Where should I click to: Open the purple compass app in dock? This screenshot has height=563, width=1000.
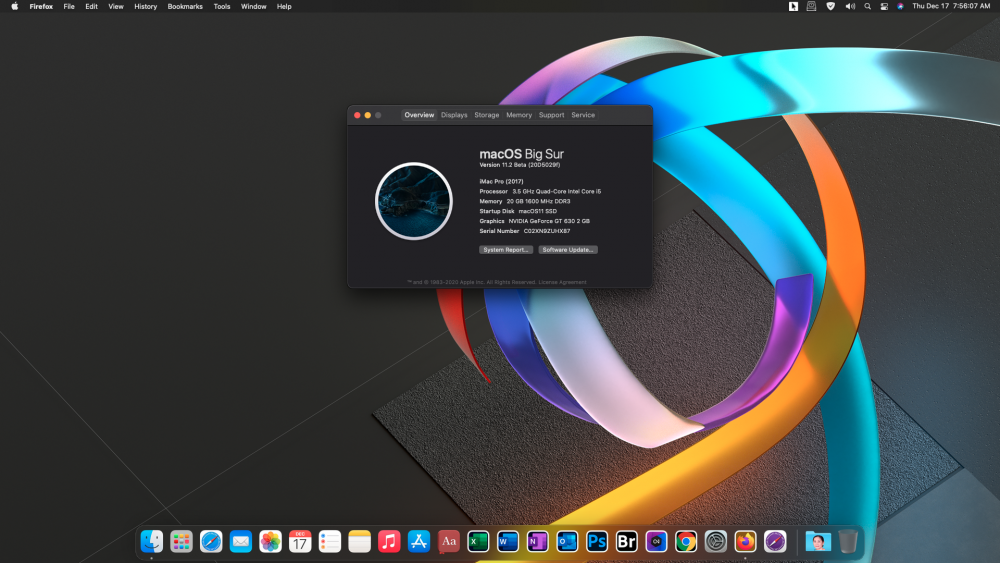click(x=775, y=541)
